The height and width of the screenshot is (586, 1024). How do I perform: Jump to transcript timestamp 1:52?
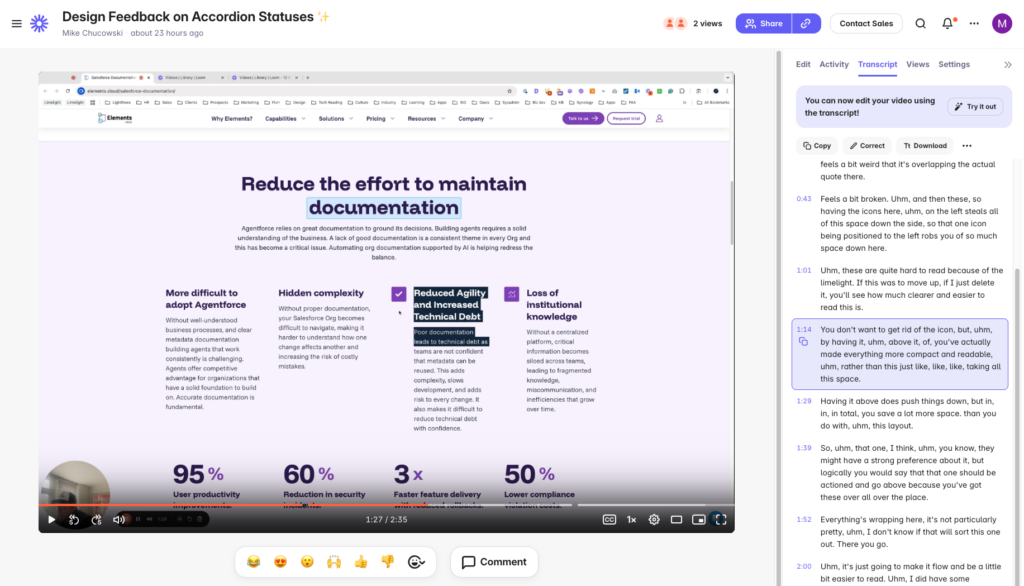pos(803,520)
